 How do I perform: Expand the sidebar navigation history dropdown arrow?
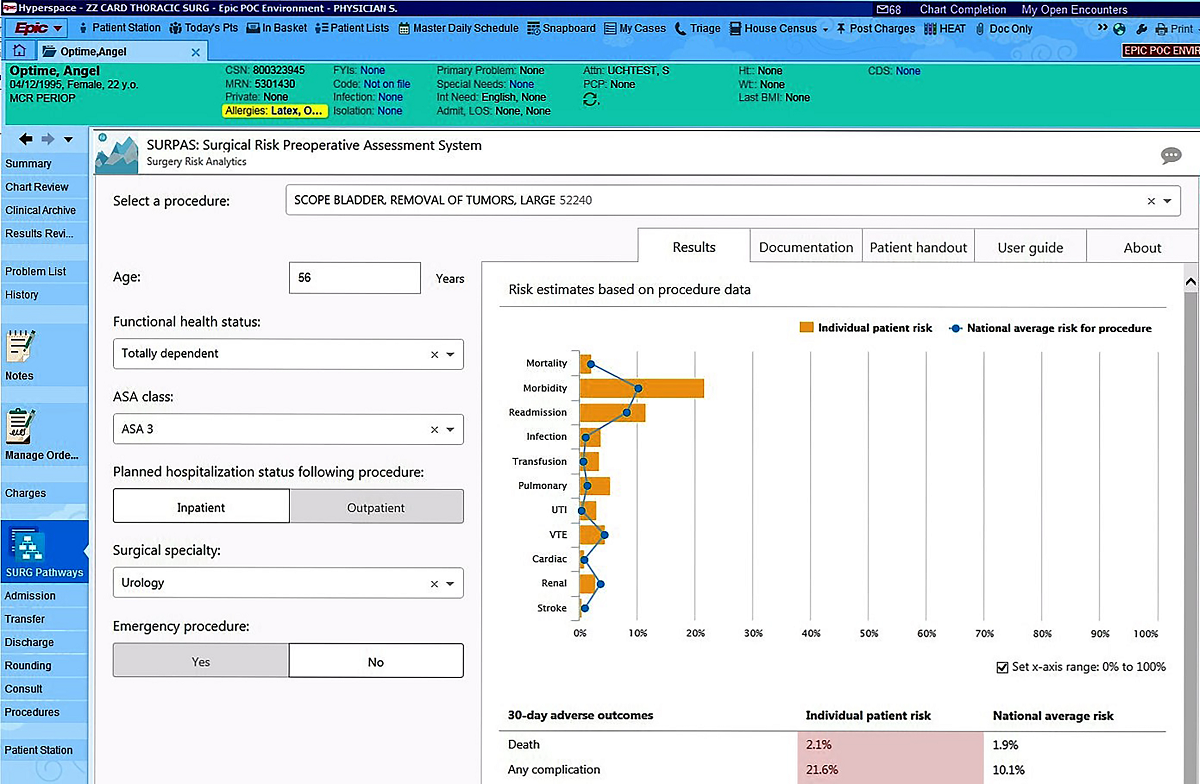(x=68, y=140)
